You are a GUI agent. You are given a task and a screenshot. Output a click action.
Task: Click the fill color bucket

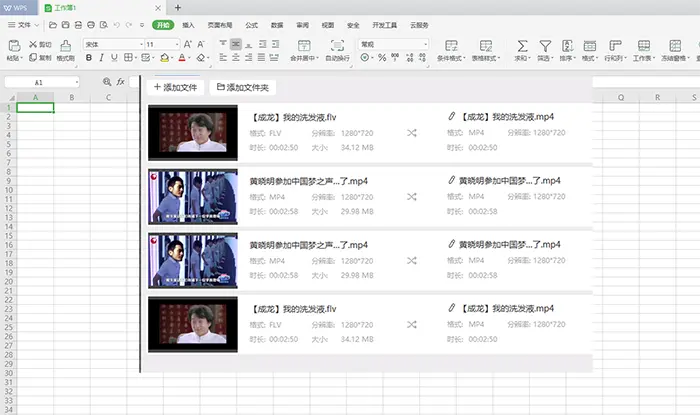click(164, 58)
